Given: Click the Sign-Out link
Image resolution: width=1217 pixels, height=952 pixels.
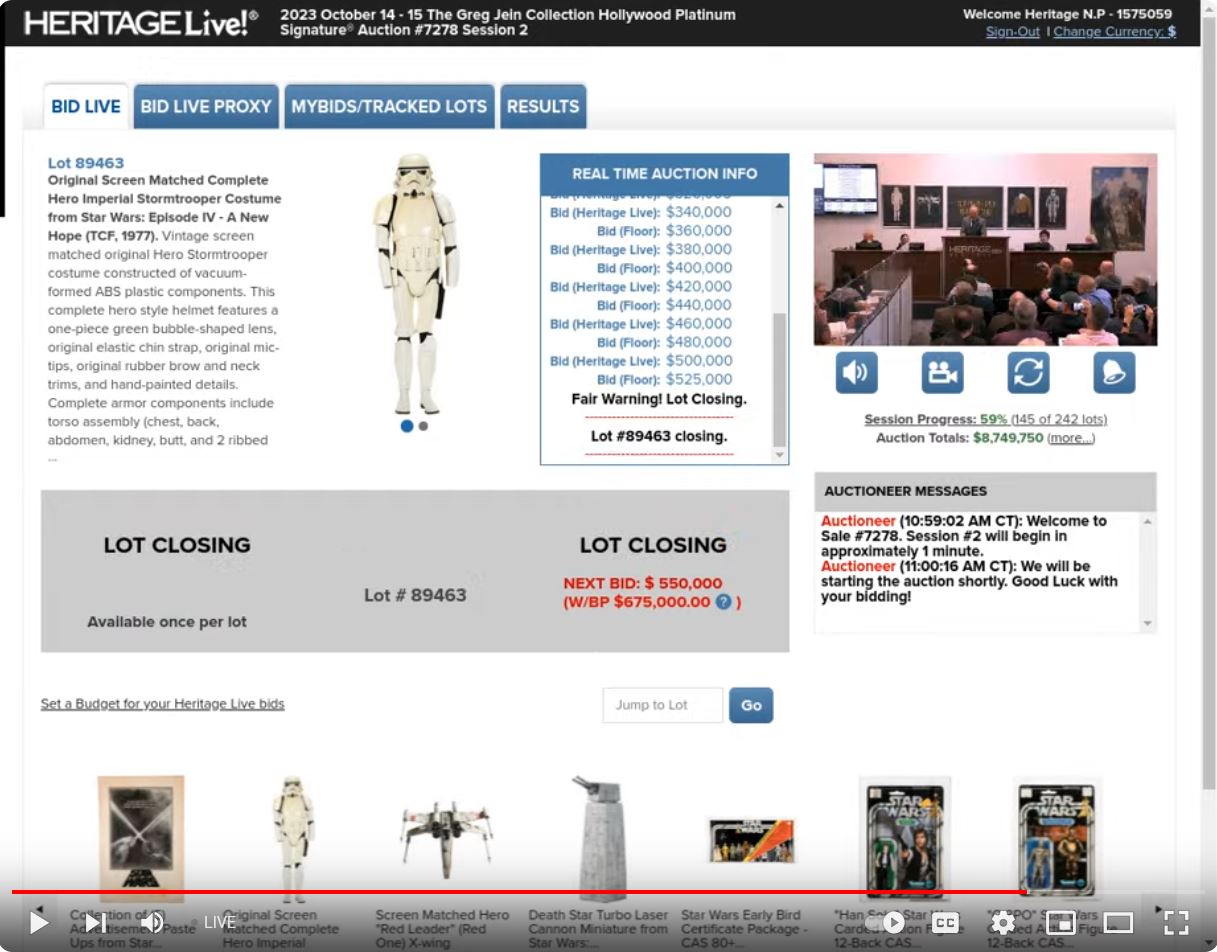Looking at the screenshot, I should point(1013,31).
